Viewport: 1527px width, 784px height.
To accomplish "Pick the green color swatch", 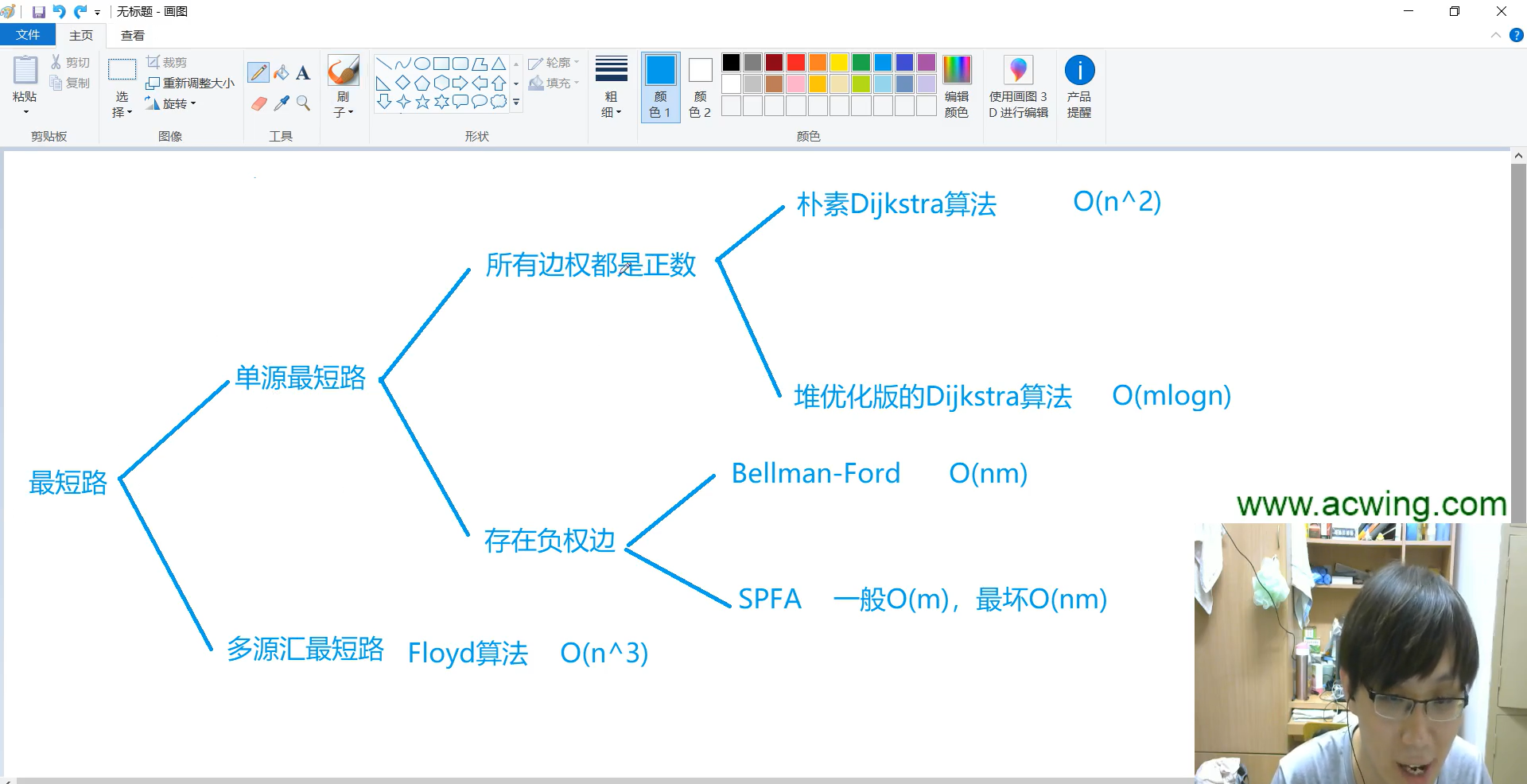I will tap(861, 62).
